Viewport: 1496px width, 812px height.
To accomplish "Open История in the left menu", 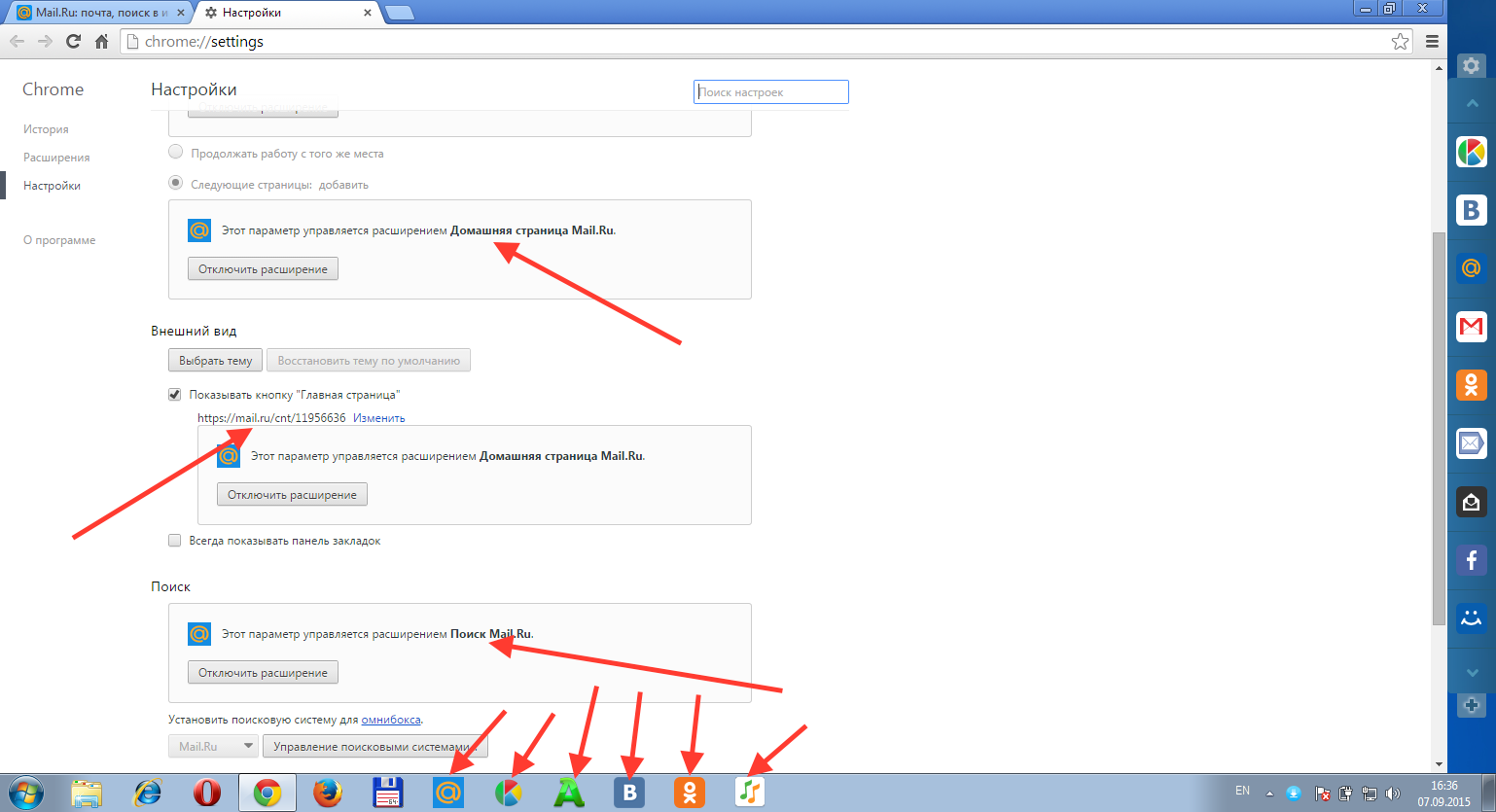I will 46,128.
